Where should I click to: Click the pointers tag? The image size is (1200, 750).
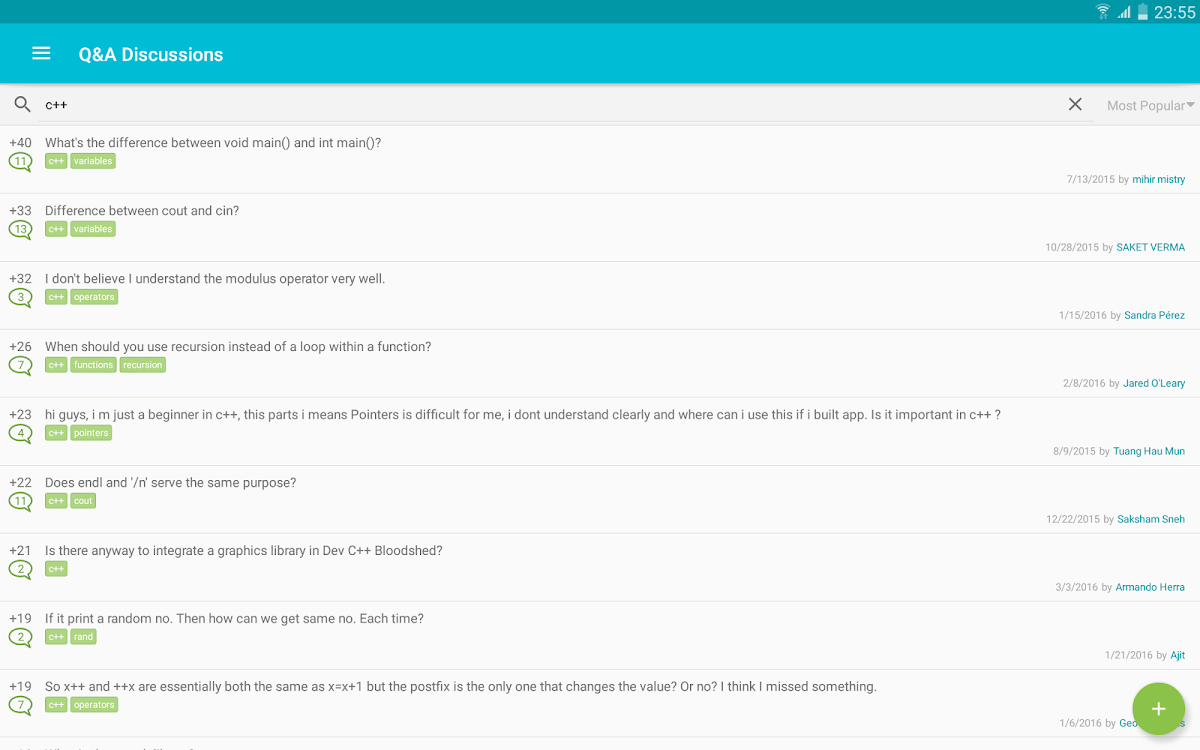[x=91, y=433]
